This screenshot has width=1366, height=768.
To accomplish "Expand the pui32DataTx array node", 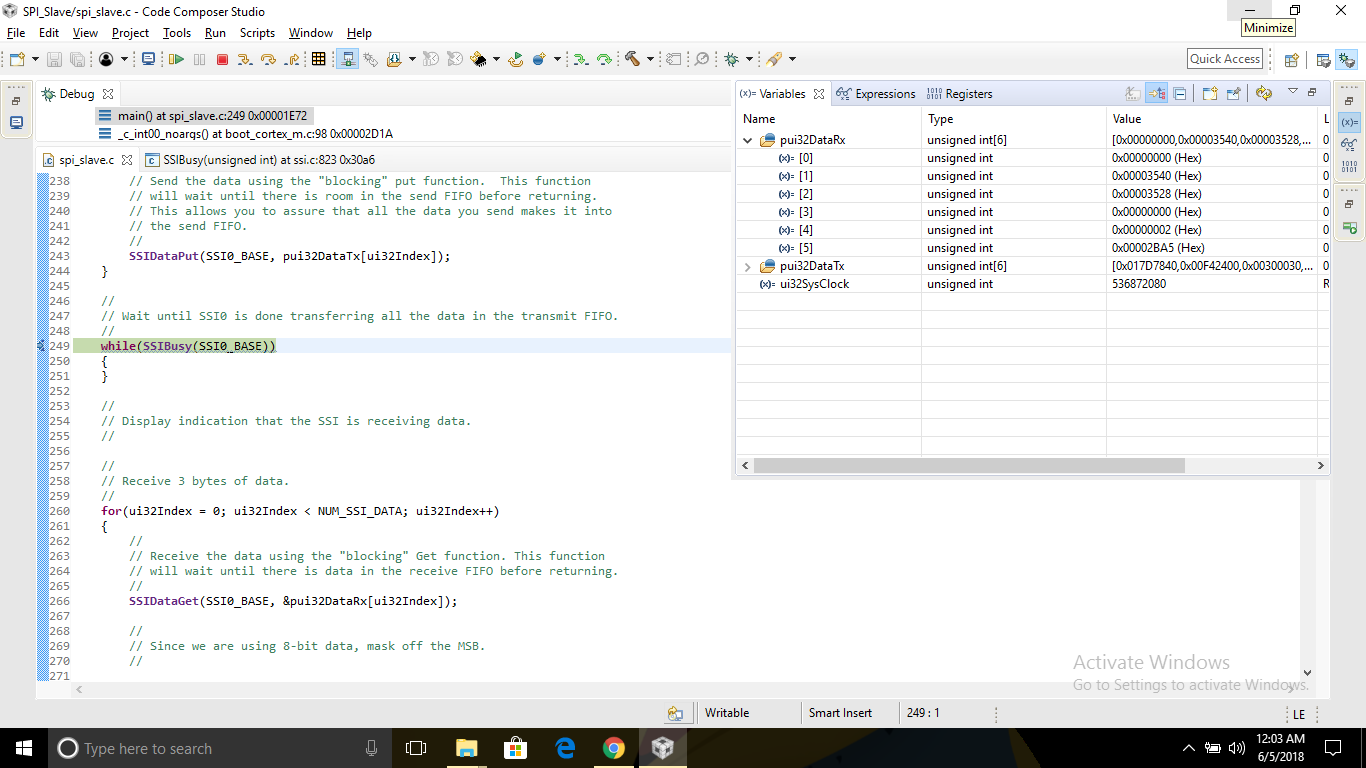I will pos(748,266).
